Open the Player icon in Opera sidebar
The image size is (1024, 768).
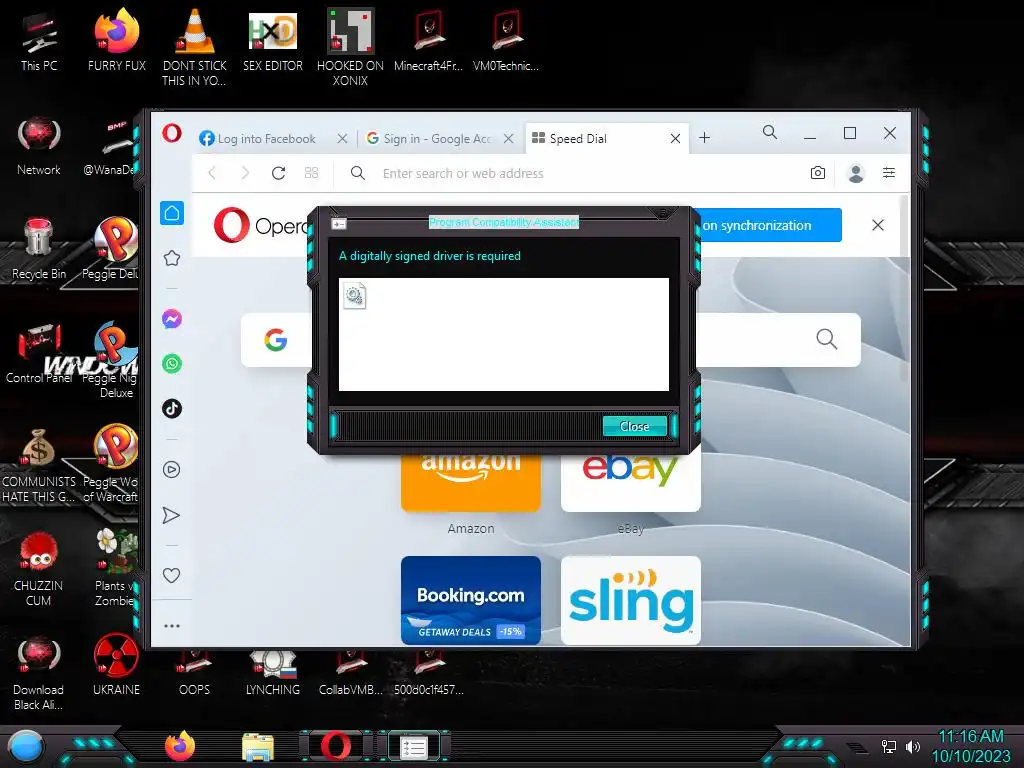tap(172, 470)
